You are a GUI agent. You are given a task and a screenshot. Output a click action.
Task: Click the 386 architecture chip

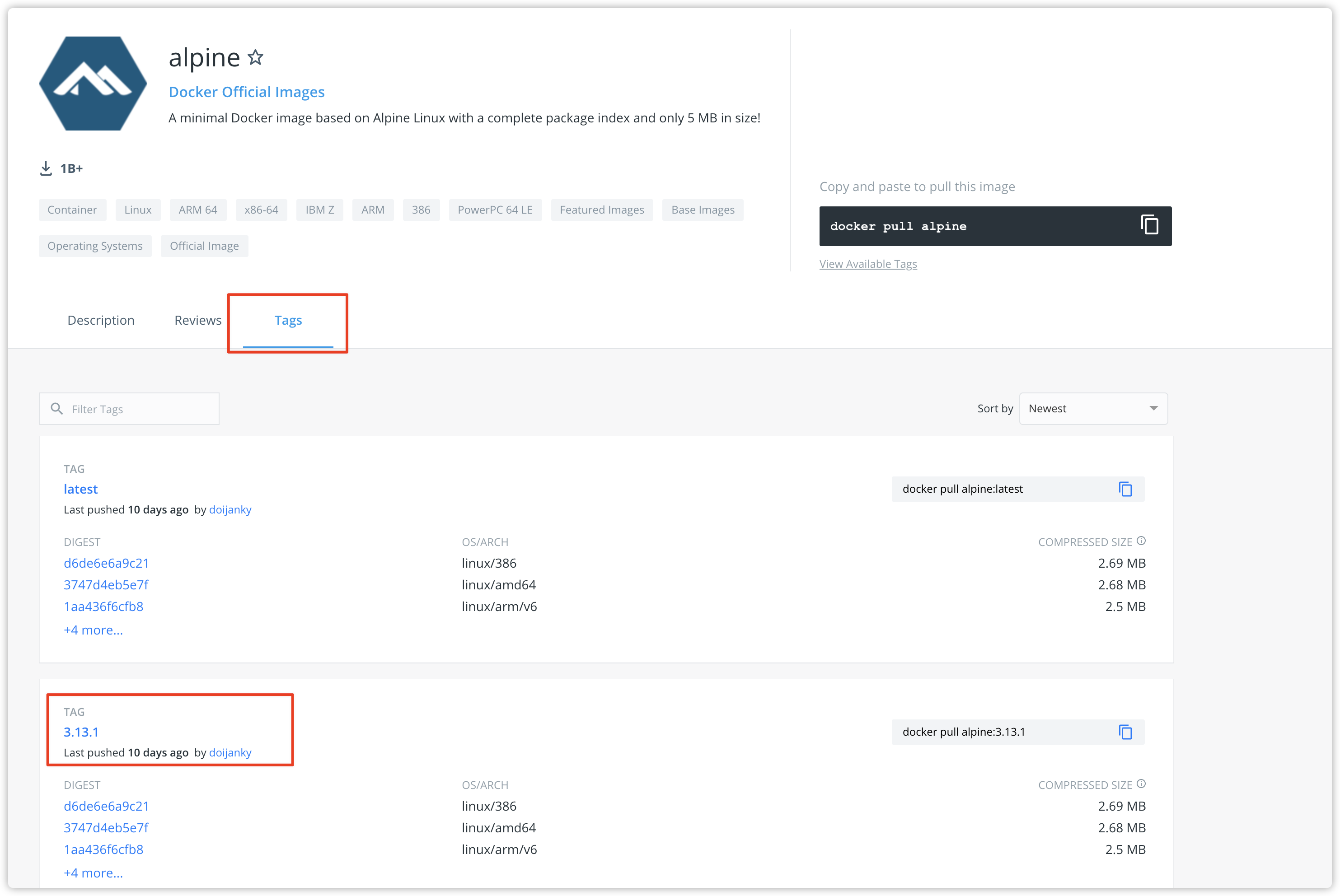[422, 210]
